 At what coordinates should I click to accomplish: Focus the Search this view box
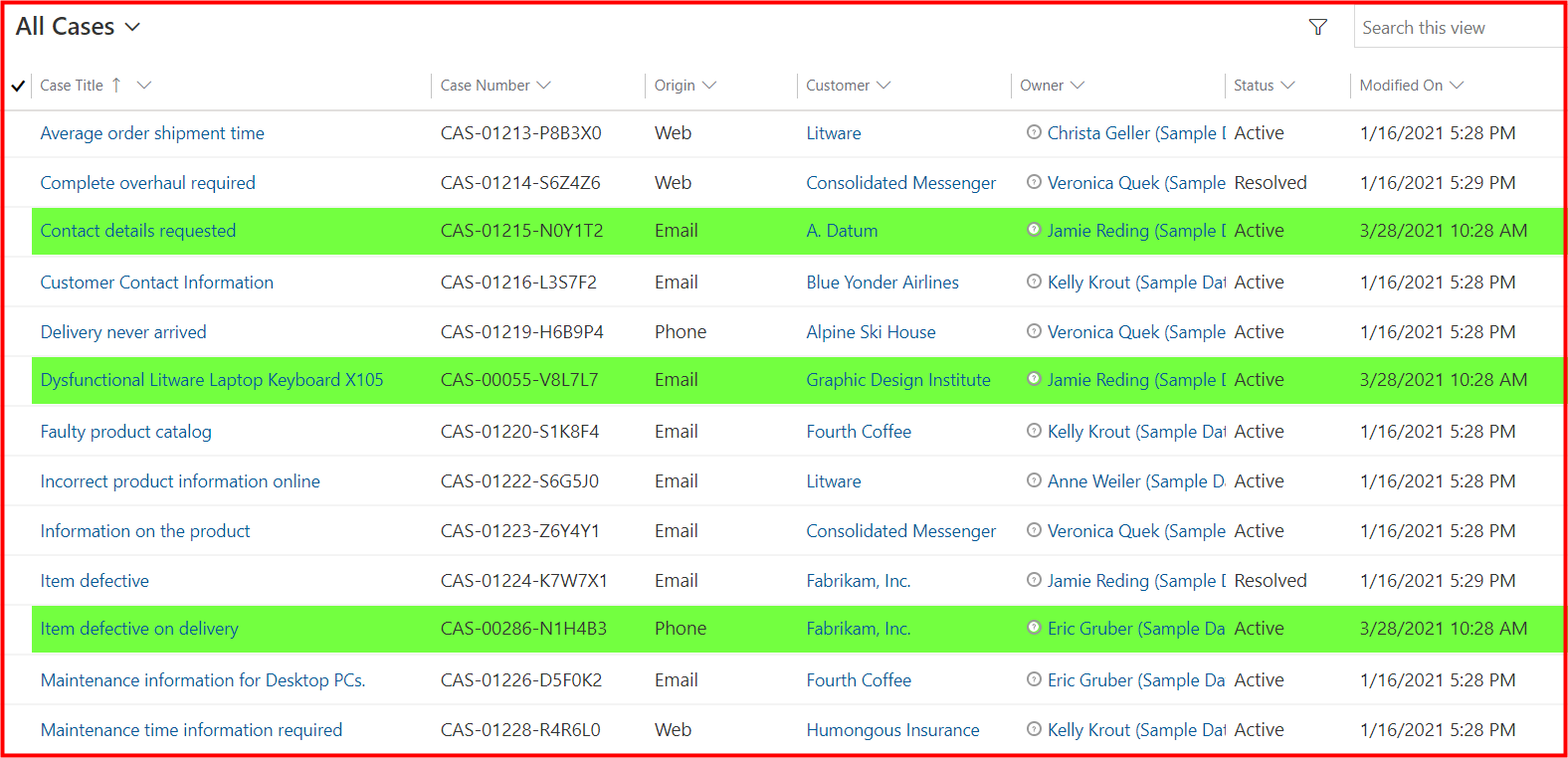[1459, 28]
